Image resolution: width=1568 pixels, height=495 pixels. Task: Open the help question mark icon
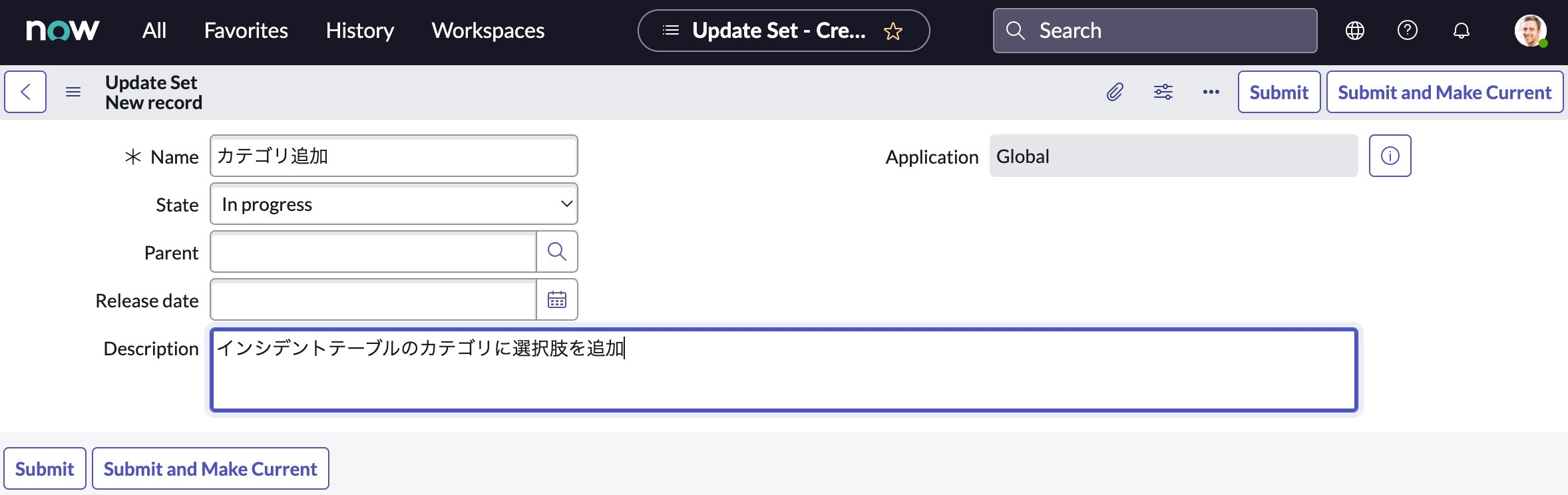[1407, 31]
